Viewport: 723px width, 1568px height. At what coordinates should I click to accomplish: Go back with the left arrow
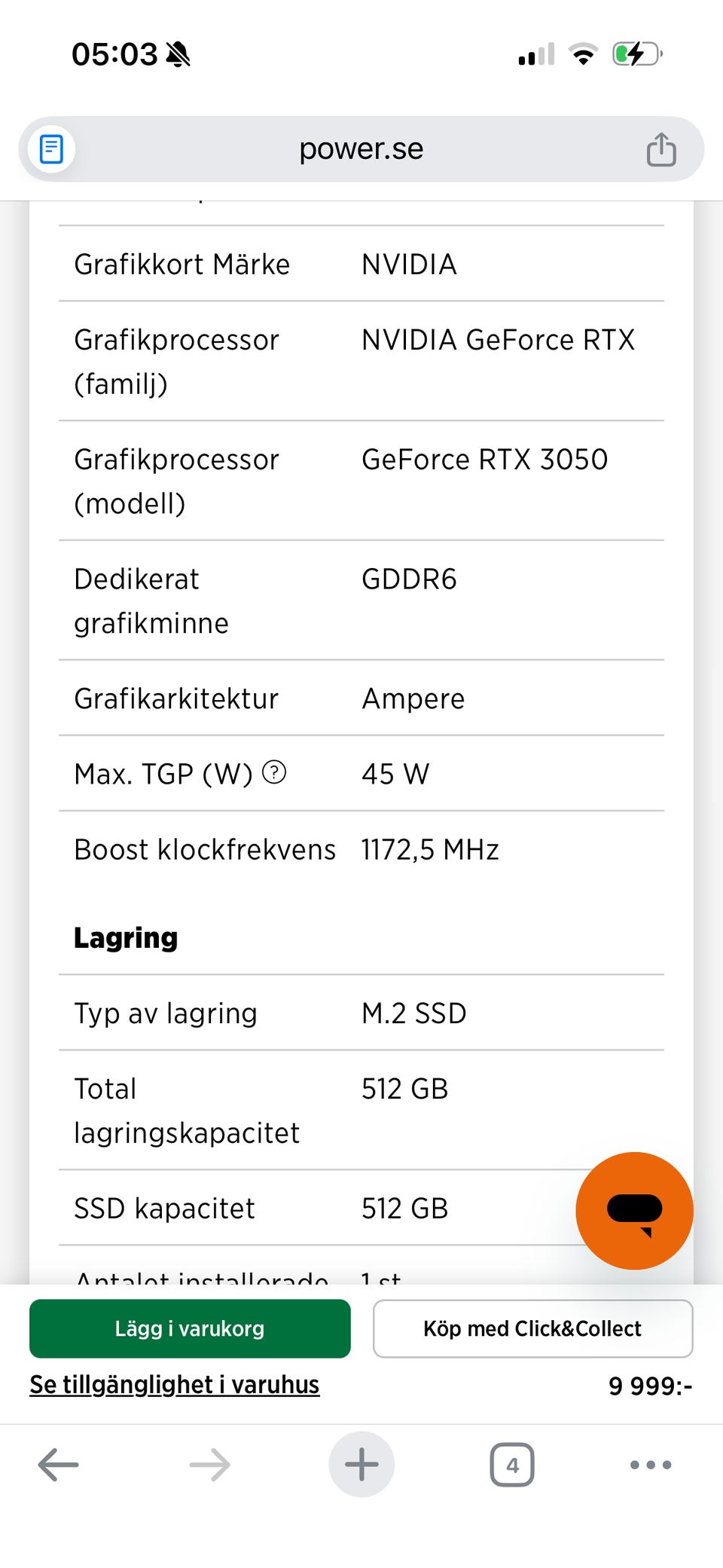59,1465
